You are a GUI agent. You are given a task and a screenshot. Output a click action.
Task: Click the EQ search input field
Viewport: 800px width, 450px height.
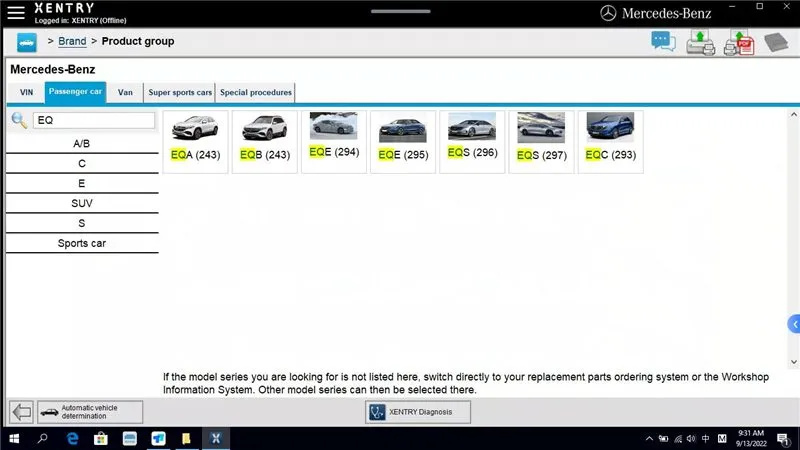click(94, 120)
